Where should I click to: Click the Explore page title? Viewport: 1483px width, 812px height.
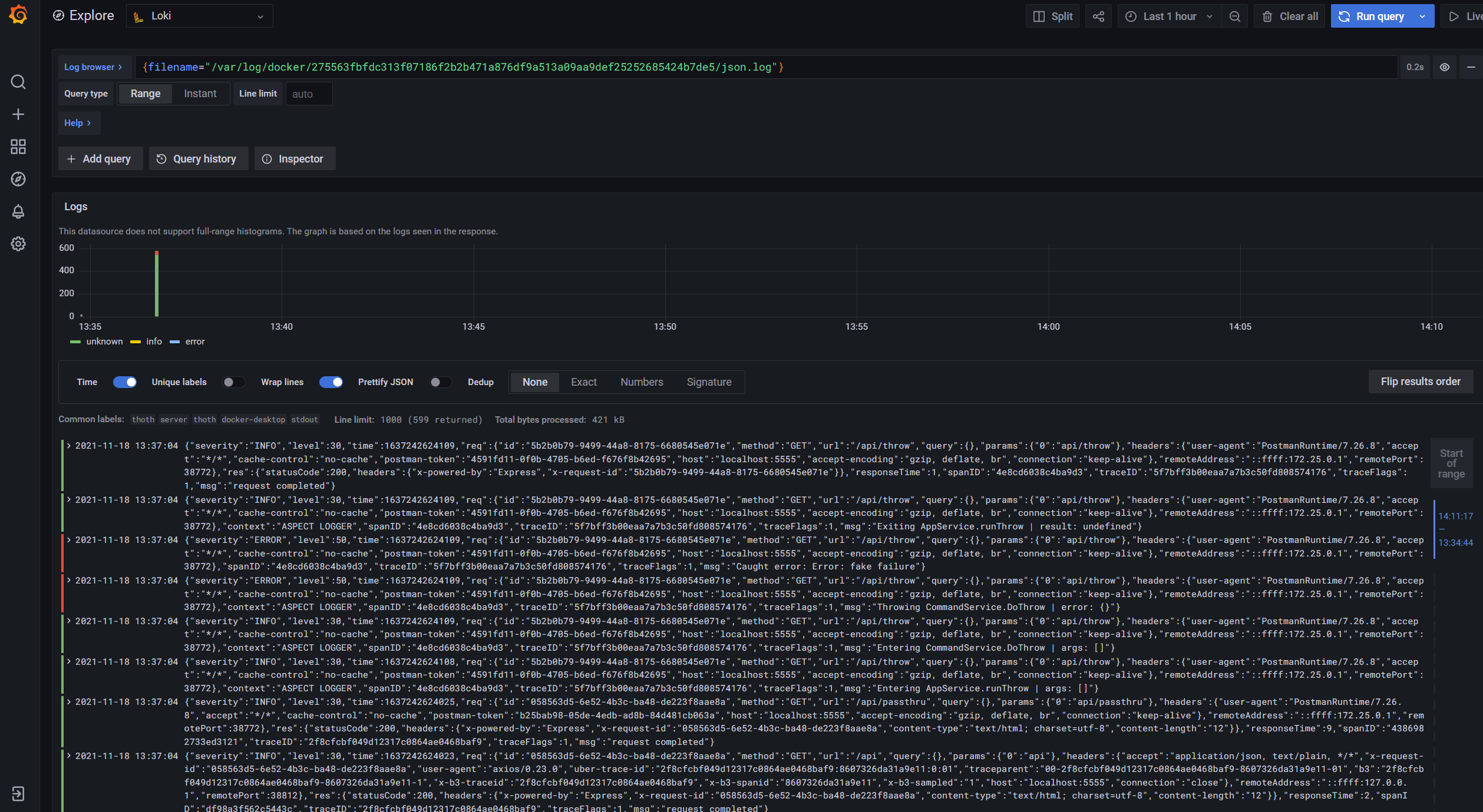[x=91, y=16]
